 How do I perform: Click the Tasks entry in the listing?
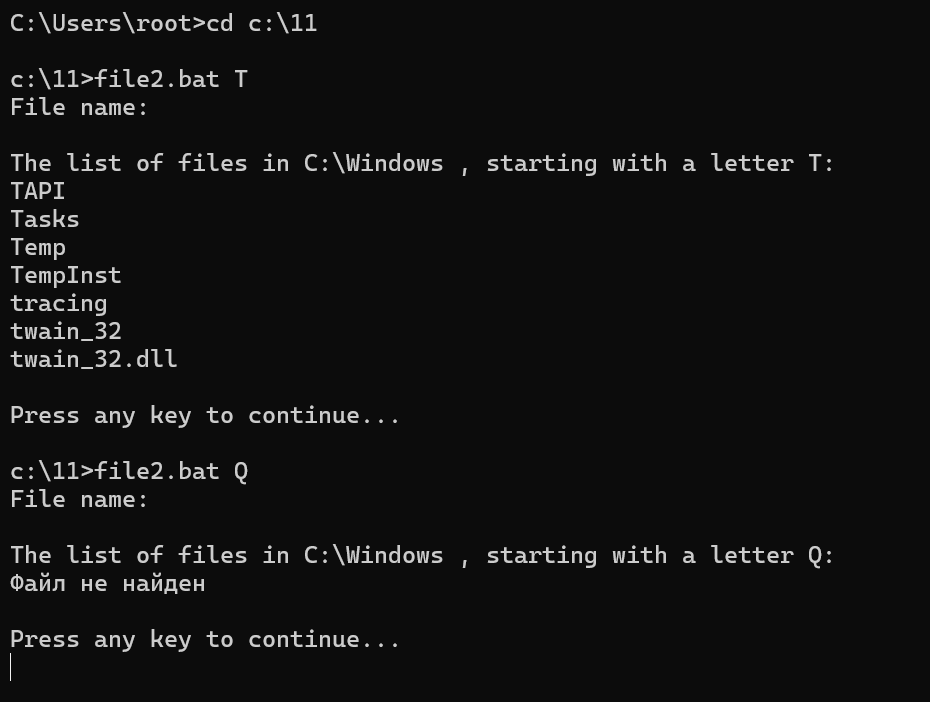tap(44, 219)
